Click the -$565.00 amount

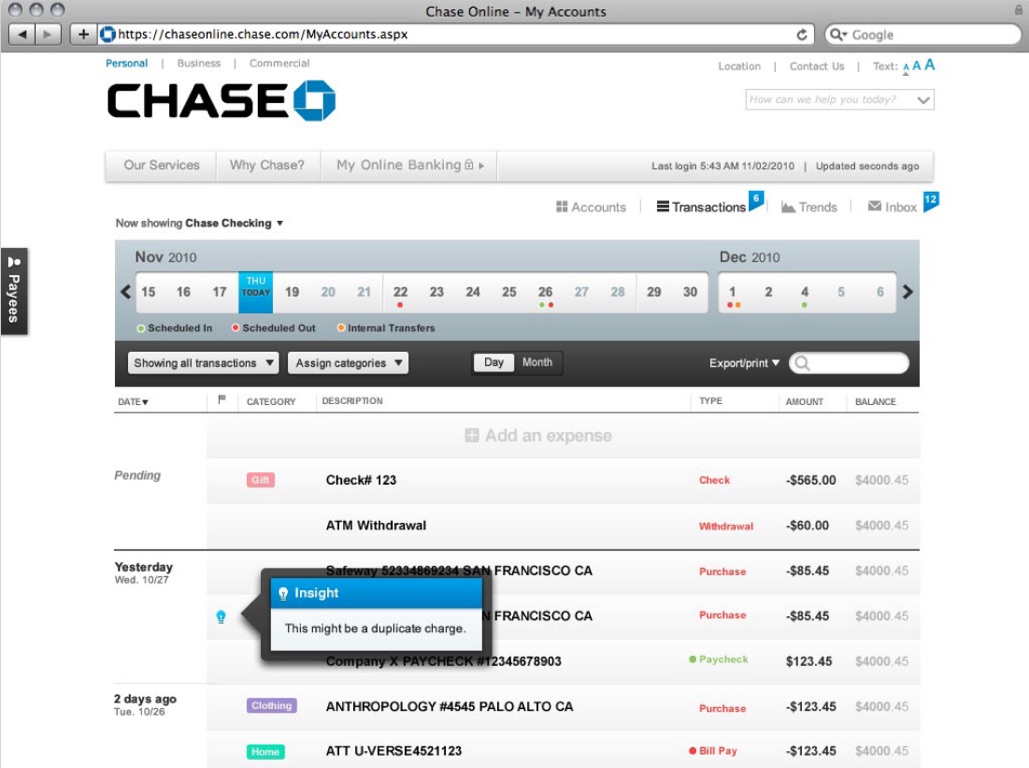[x=811, y=480]
